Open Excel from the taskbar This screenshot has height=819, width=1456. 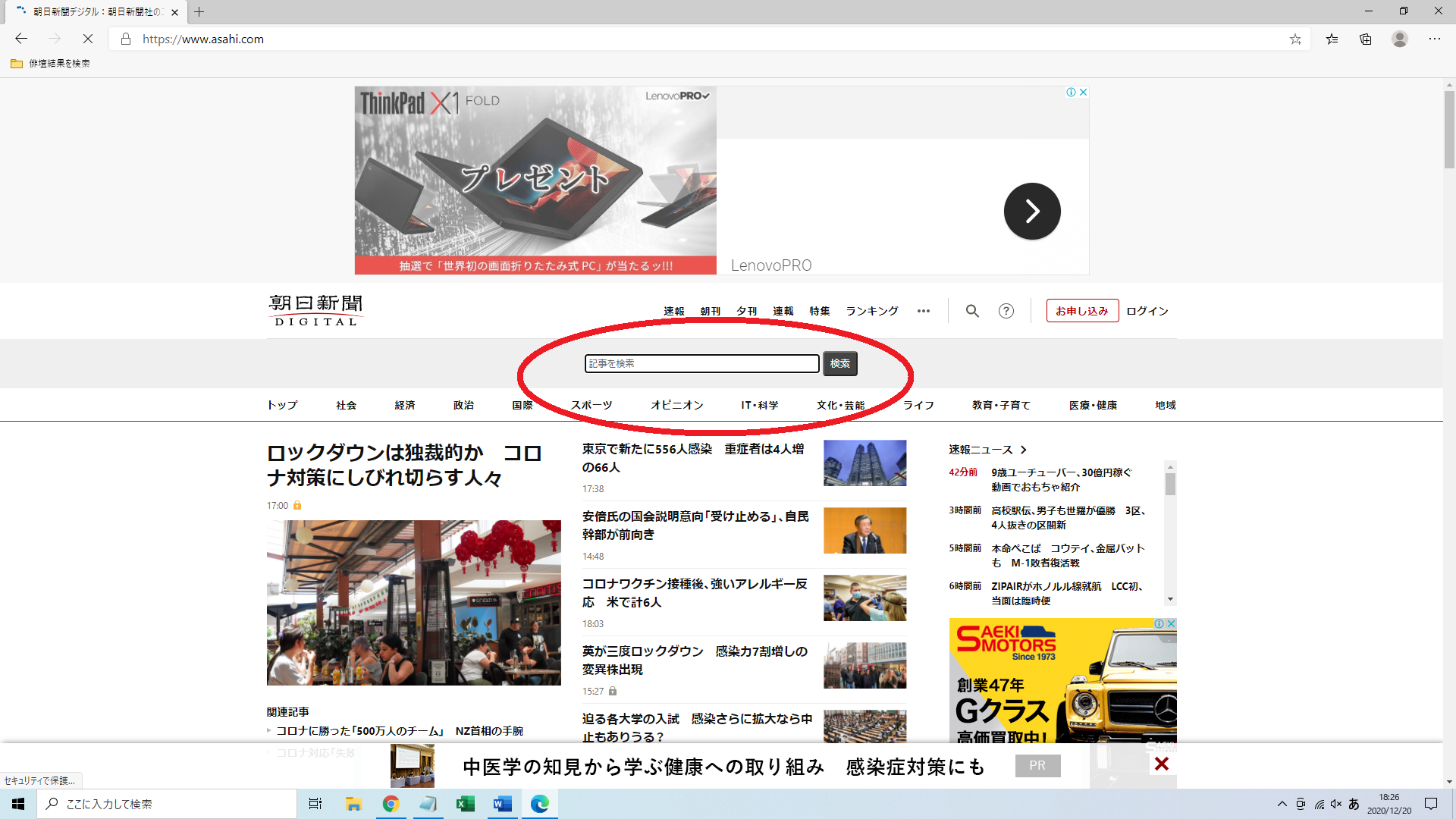click(465, 804)
